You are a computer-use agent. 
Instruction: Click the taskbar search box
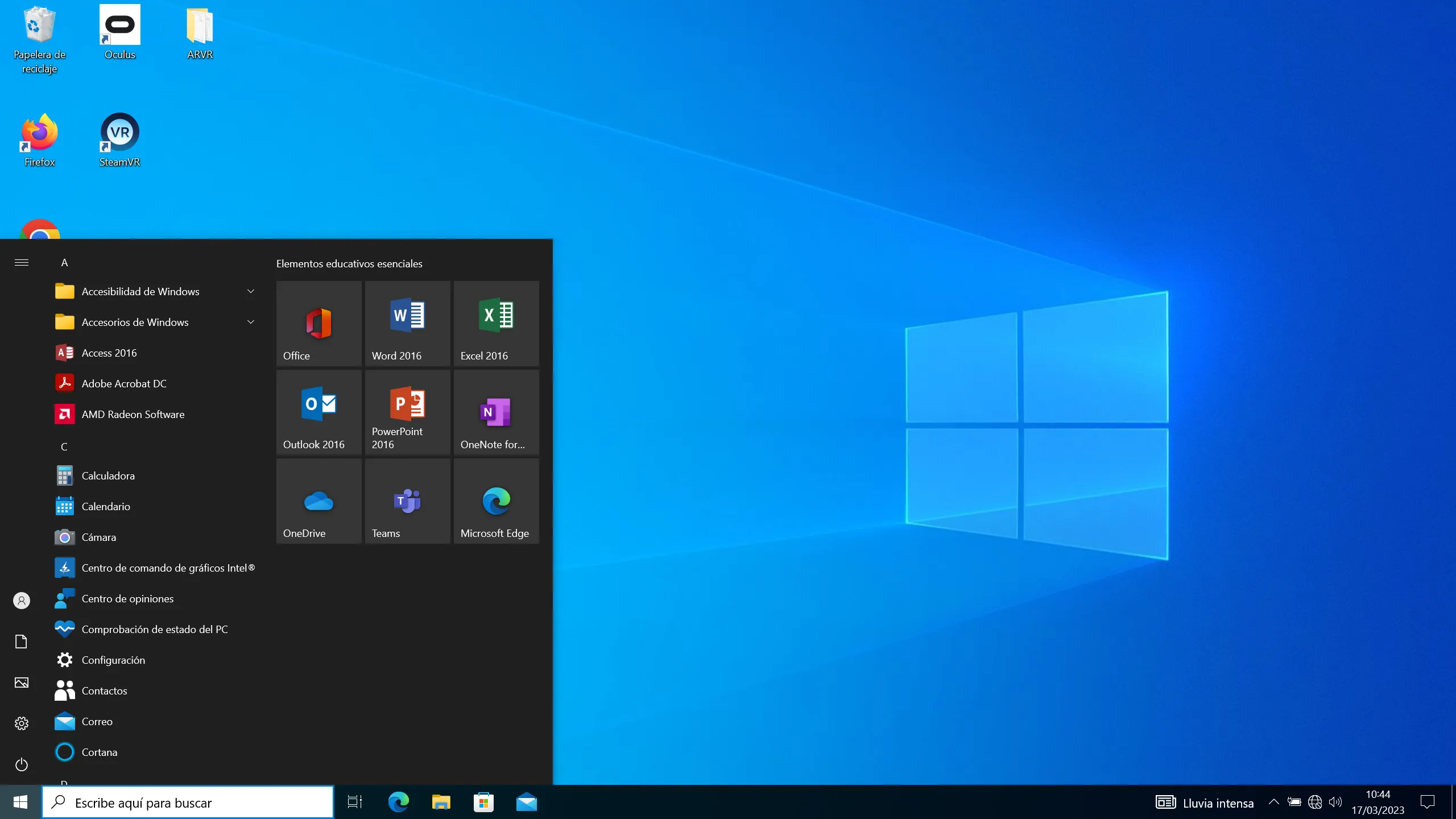[188, 803]
